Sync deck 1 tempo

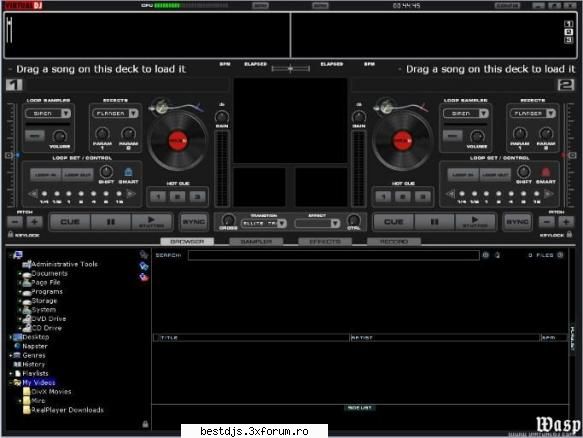pos(193,222)
